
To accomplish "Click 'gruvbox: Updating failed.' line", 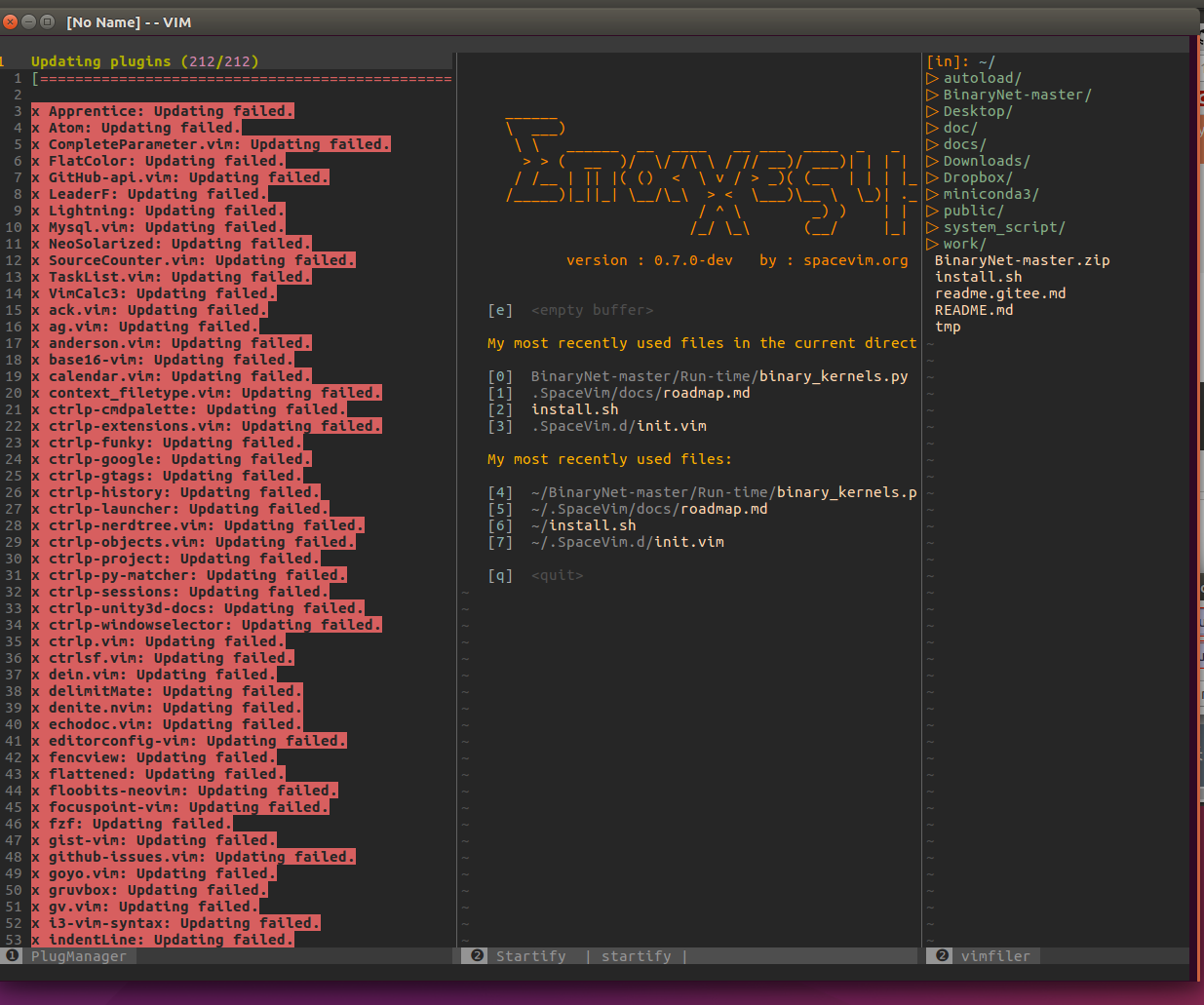I will click(x=149, y=890).
